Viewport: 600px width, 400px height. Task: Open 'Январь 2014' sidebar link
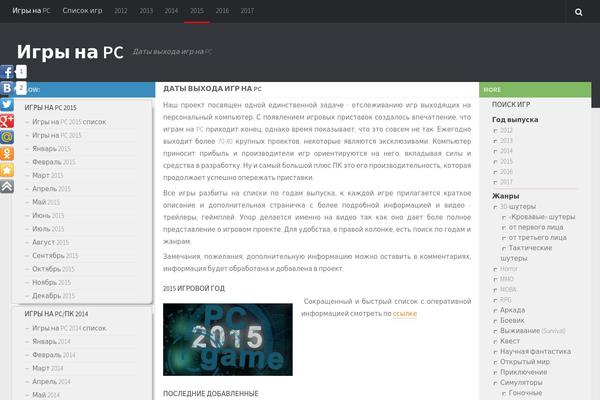coord(51,341)
